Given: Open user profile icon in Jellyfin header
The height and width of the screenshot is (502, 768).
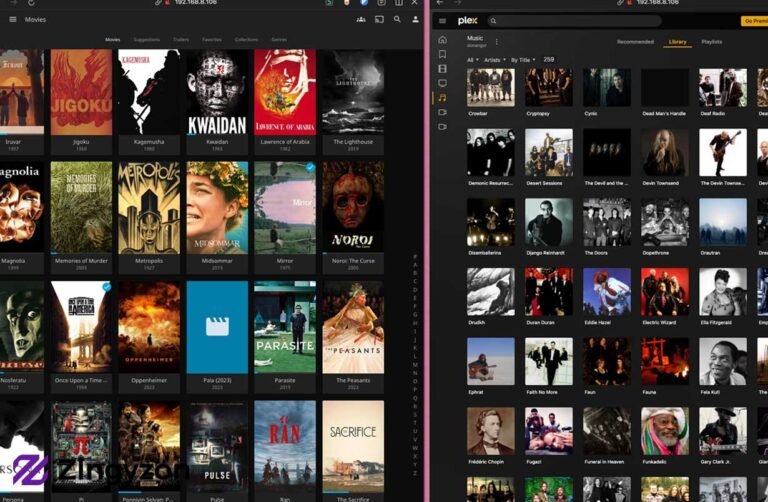Looking at the screenshot, I should [415, 20].
